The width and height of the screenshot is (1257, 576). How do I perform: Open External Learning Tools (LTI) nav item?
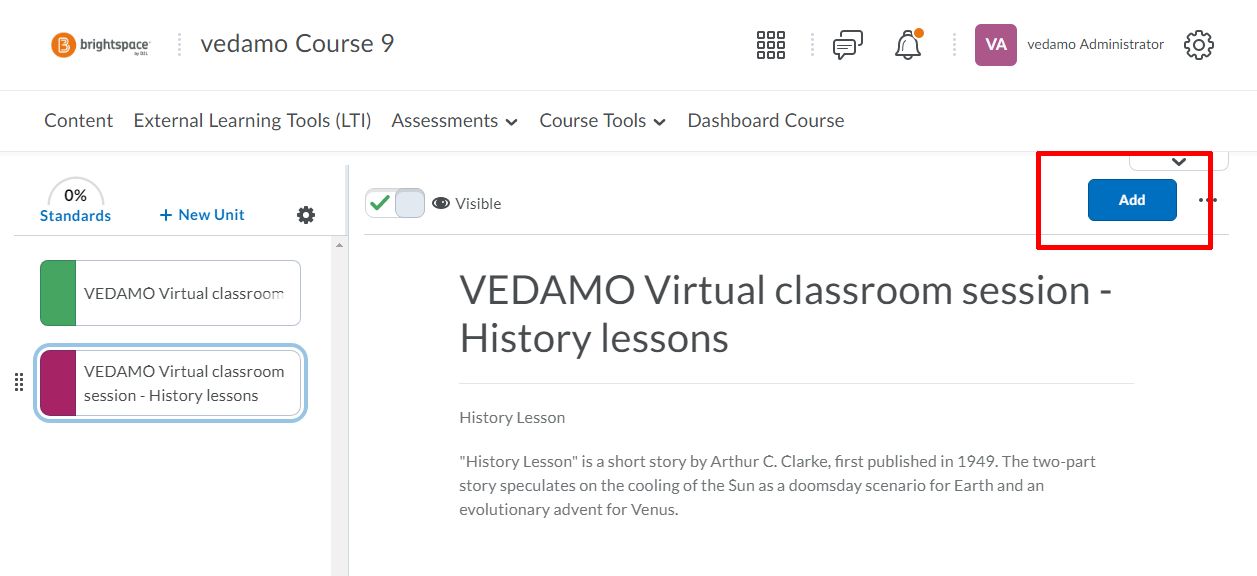point(252,121)
